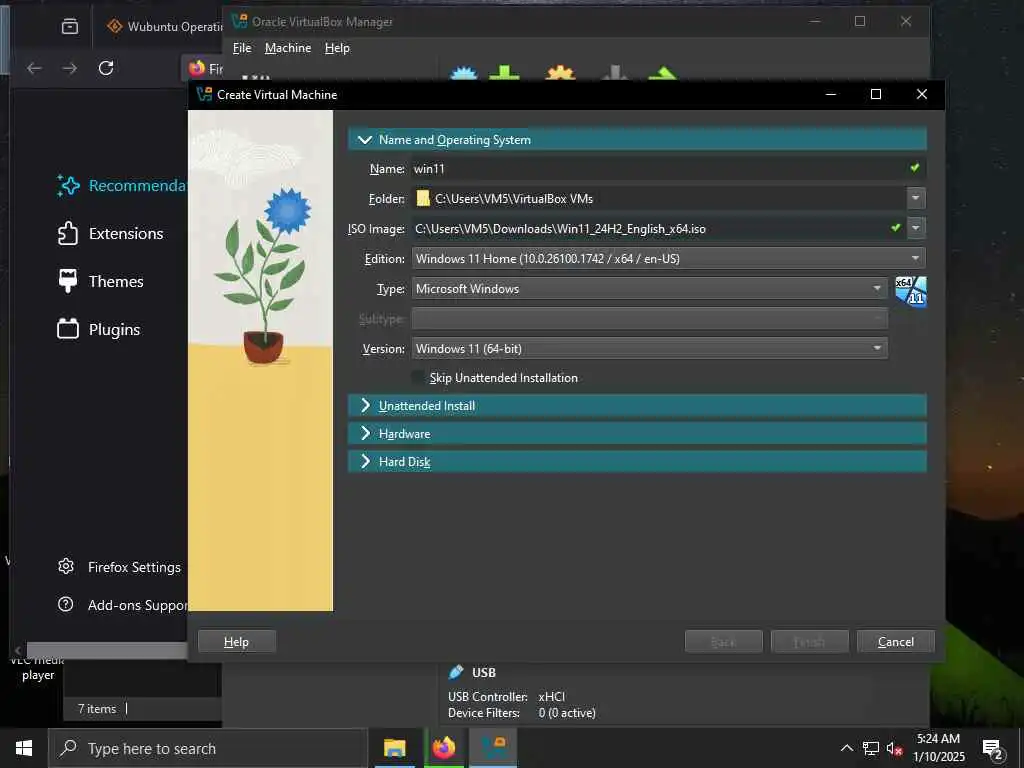Image resolution: width=1024 pixels, height=768 pixels.
Task: Open the Version dropdown showing Windows 11 (64-bit)
Action: pos(649,349)
